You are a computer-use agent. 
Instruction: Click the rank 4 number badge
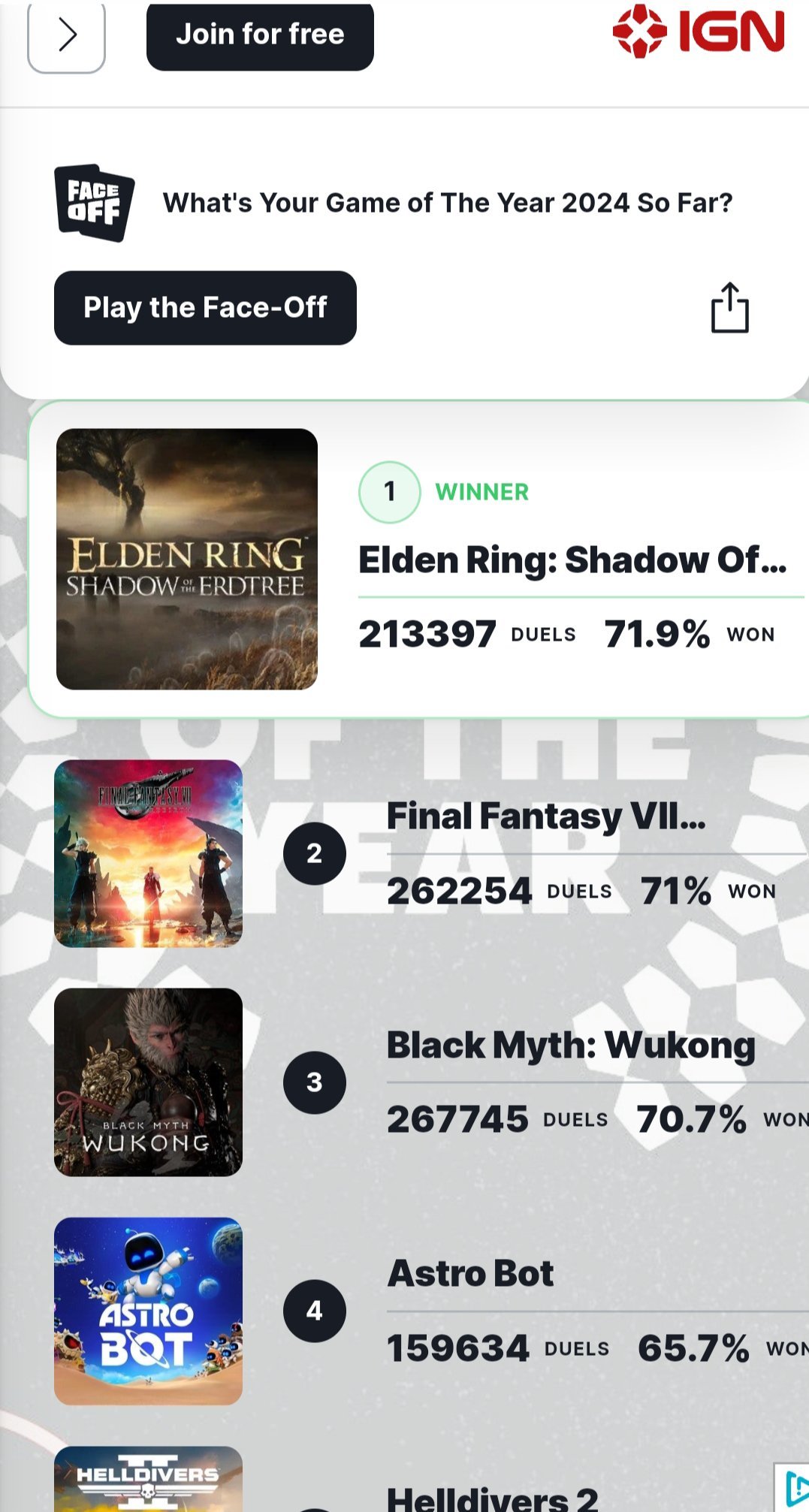[315, 1311]
